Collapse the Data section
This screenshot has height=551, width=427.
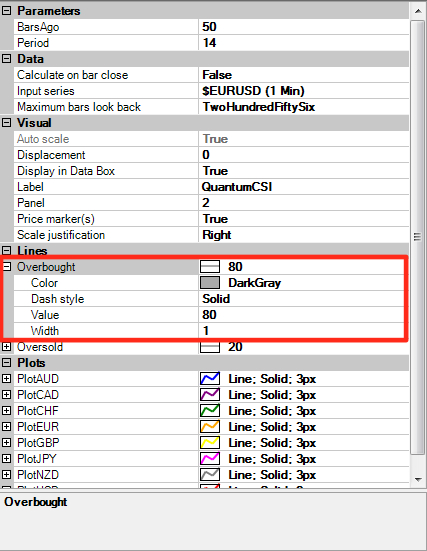pos(6,59)
